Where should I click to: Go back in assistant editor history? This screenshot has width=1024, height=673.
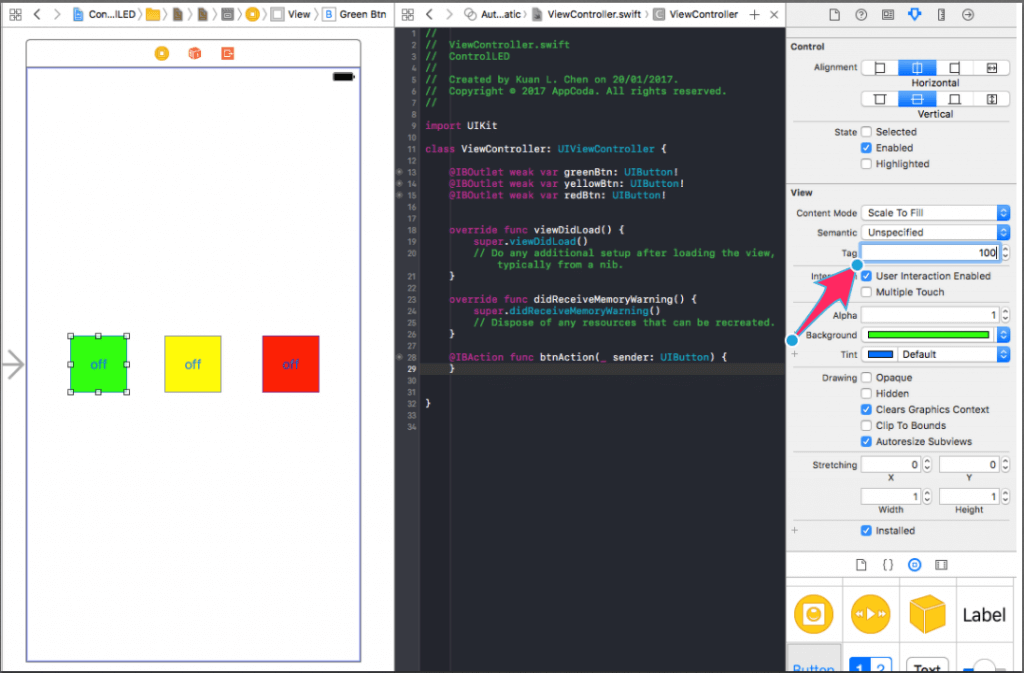pos(429,14)
